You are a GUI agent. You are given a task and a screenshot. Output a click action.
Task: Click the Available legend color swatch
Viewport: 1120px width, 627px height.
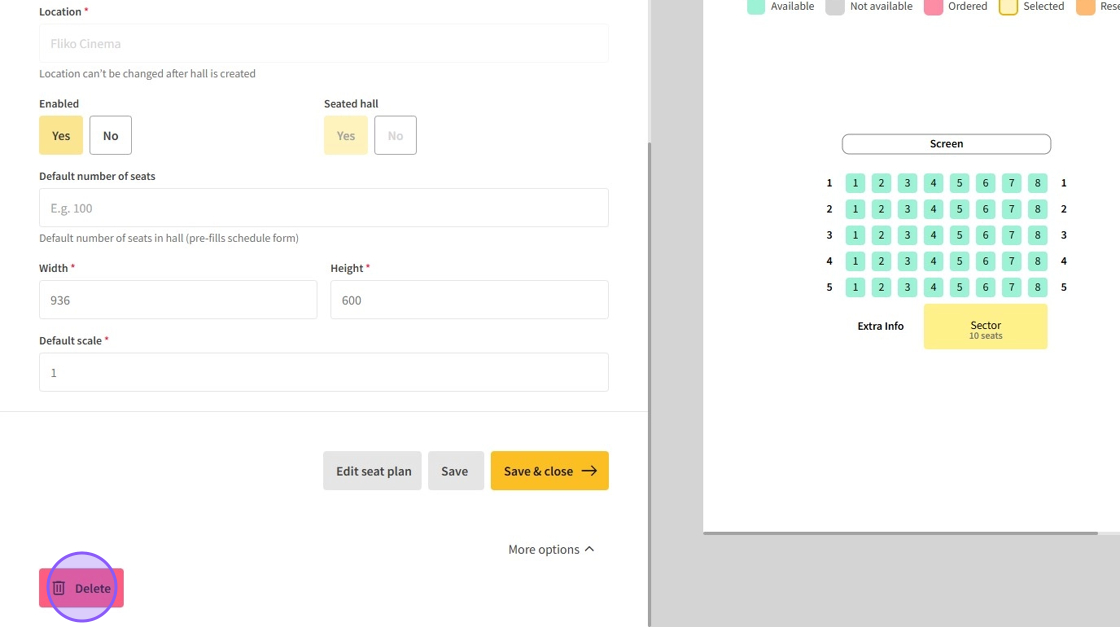pos(756,6)
